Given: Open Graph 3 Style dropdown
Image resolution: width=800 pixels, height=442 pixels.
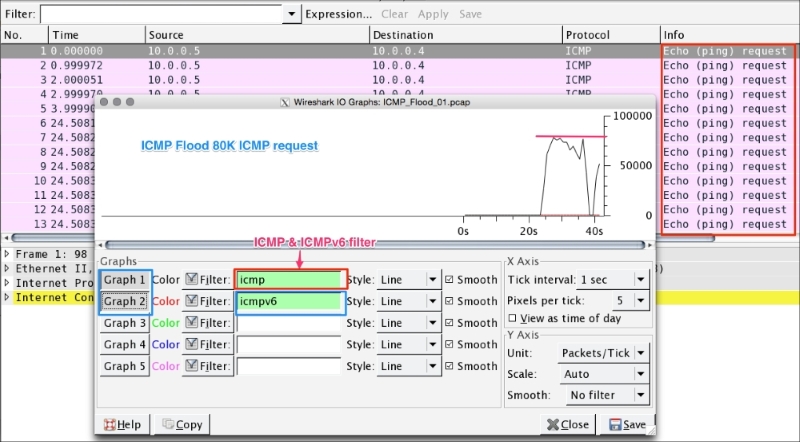Looking at the screenshot, I should pos(409,323).
